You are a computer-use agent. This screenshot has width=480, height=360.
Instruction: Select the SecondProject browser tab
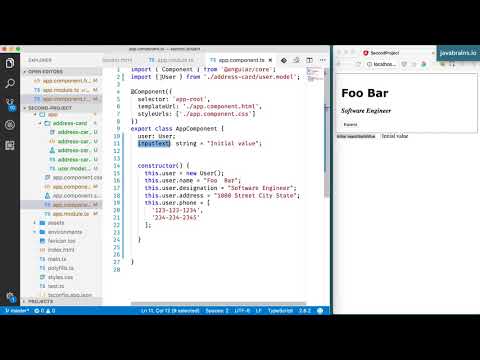[x=384, y=53]
